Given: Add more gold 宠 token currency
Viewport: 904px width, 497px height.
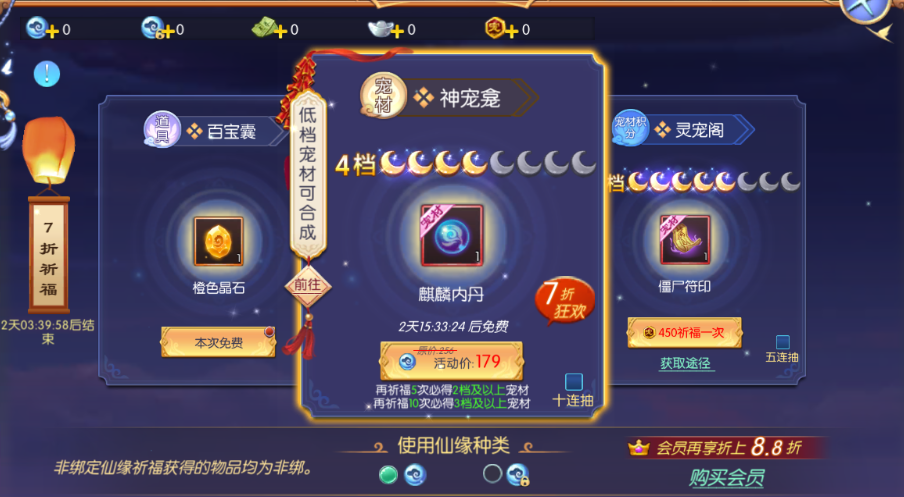Looking at the screenshot, I should pyautogui.click(x=512, y=31).
